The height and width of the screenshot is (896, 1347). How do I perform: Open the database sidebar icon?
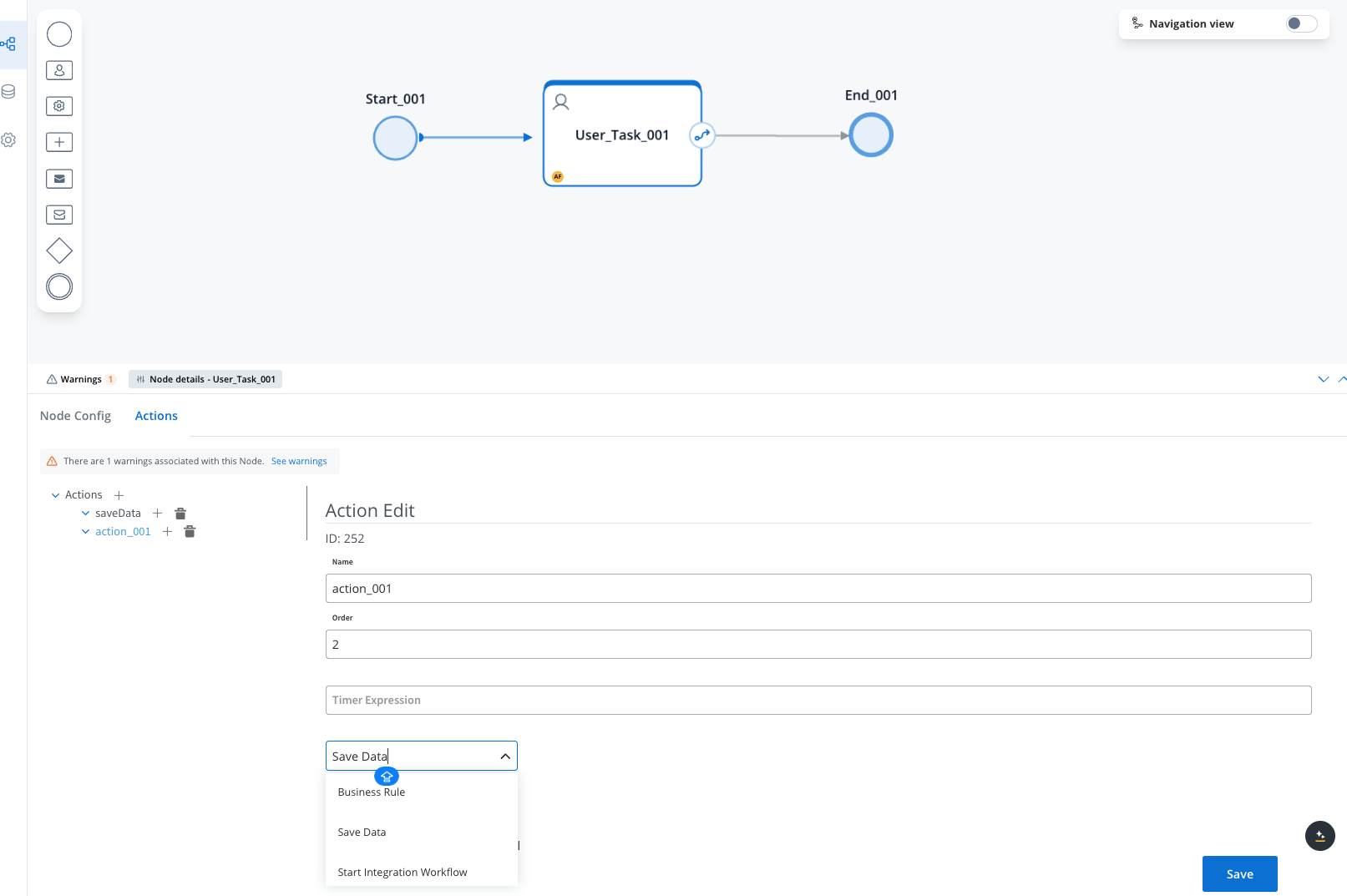[8, 92]
